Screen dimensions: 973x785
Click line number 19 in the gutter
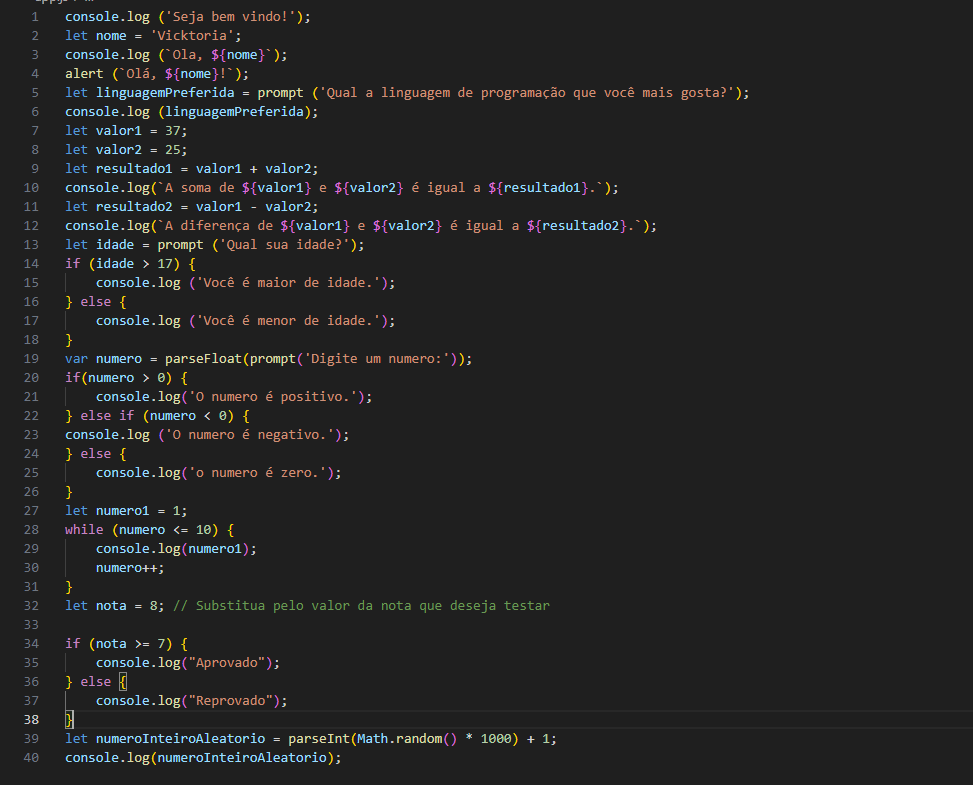pyautogui.click(x=31, y=359)
